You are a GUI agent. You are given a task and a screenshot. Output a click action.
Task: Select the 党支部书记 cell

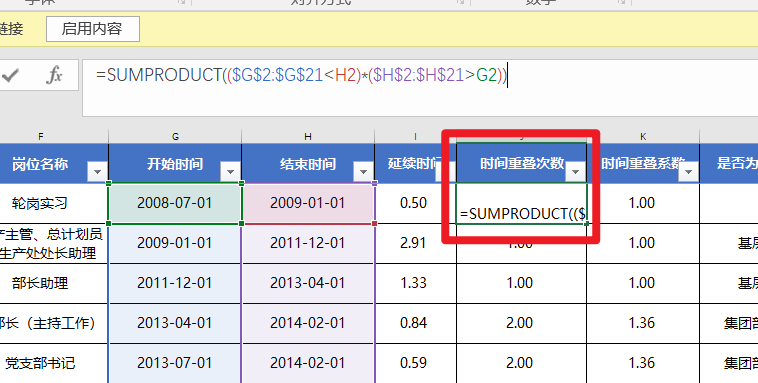click(54, 363)
